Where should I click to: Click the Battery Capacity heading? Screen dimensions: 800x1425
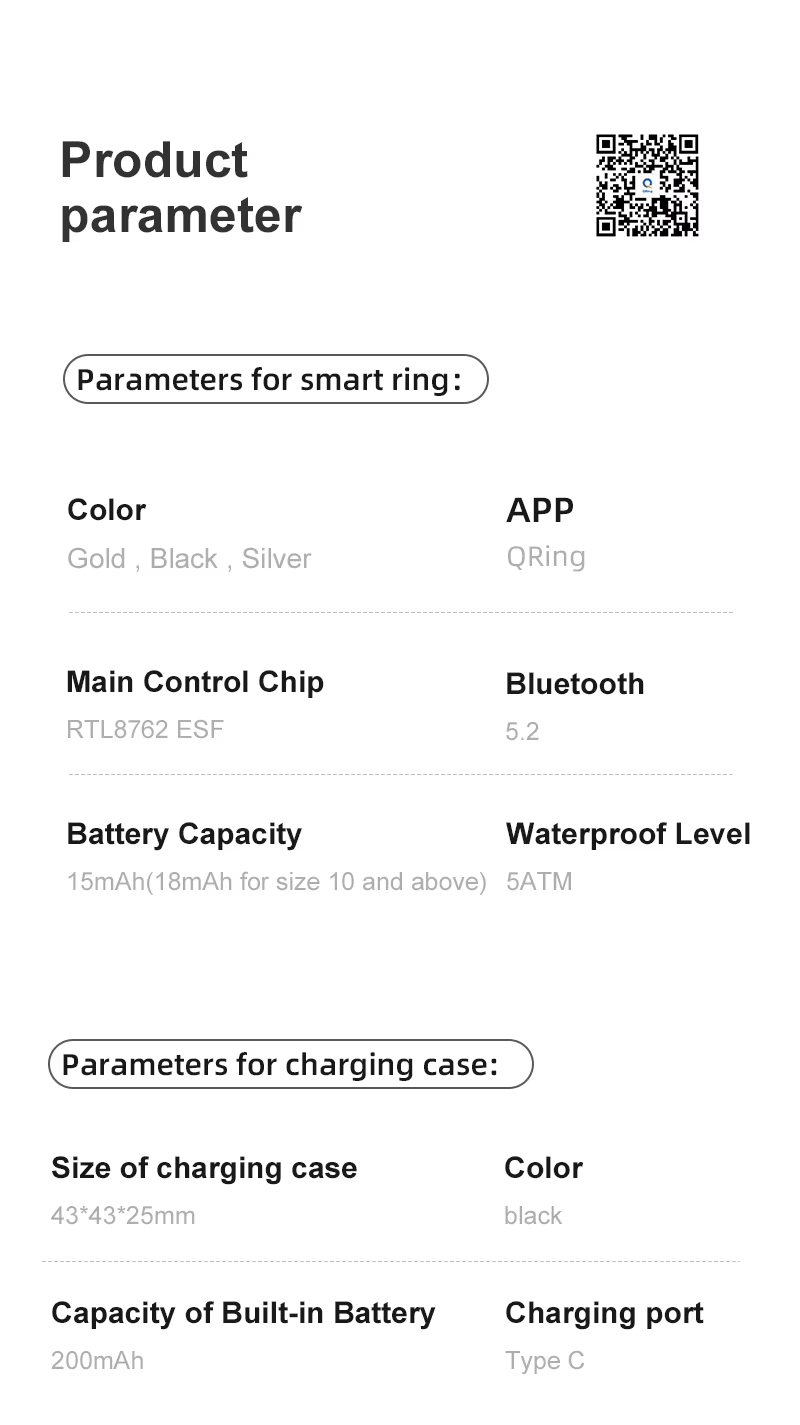(x=184, y=834)
